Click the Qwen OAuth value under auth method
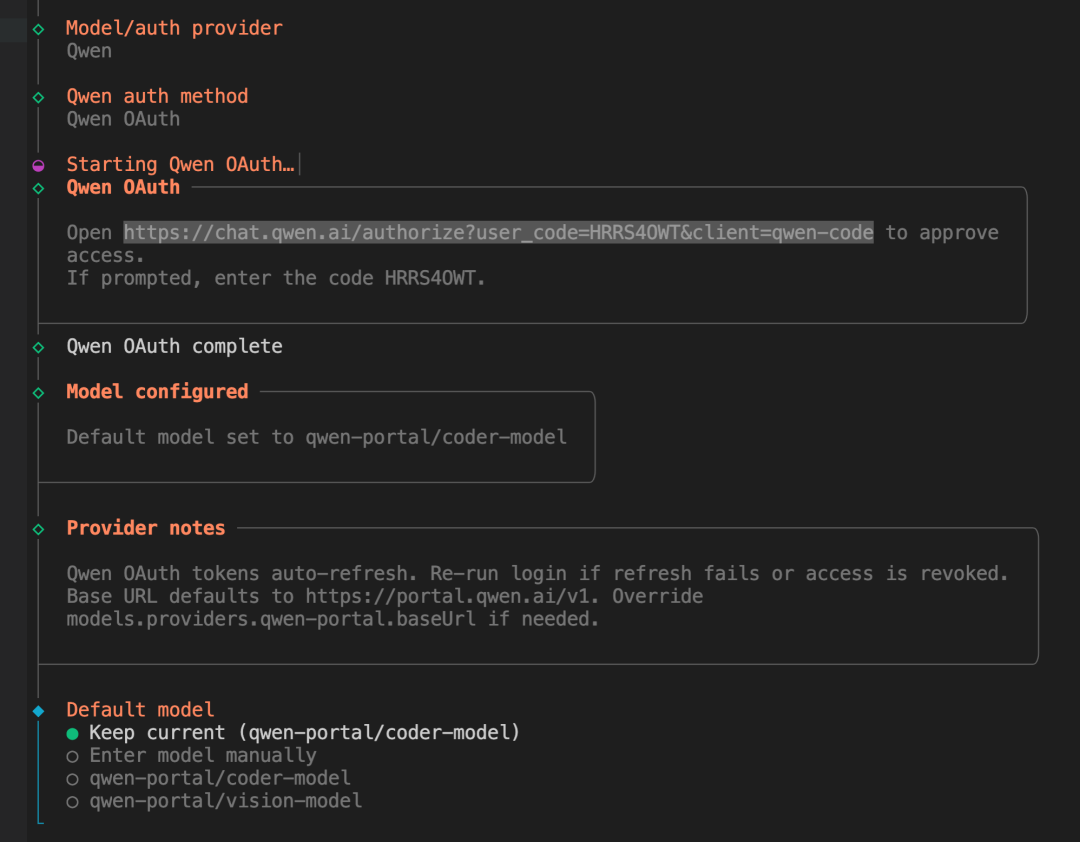 point(123,119)
